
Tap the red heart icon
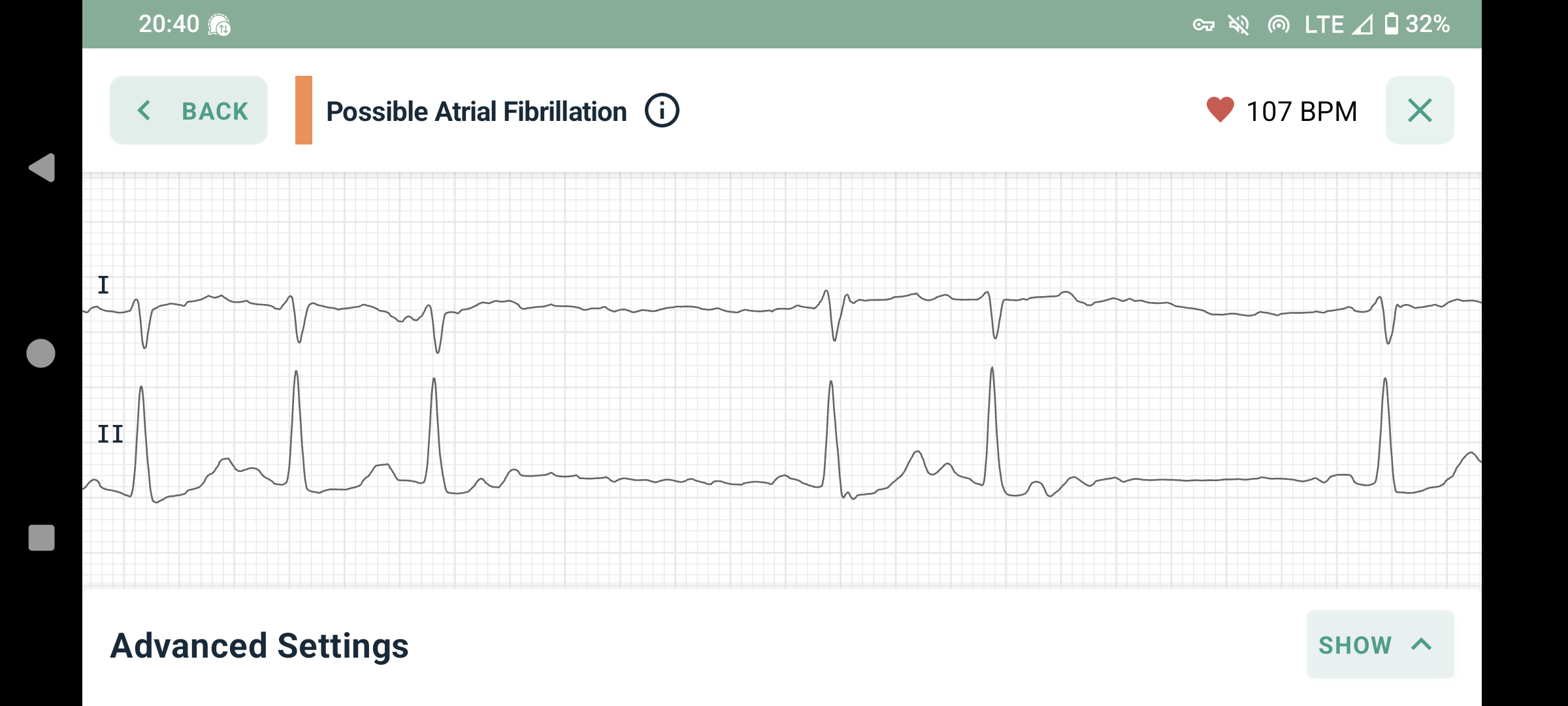pos(1220,110)
